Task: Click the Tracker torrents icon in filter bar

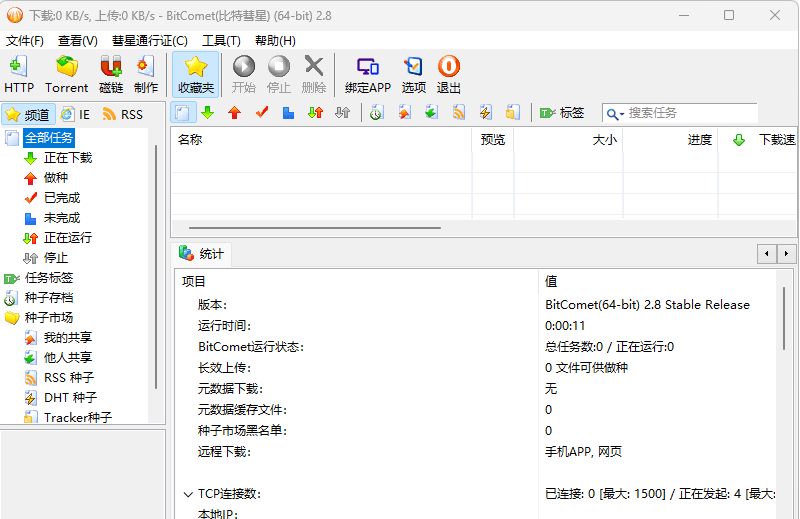Action: 513,113
